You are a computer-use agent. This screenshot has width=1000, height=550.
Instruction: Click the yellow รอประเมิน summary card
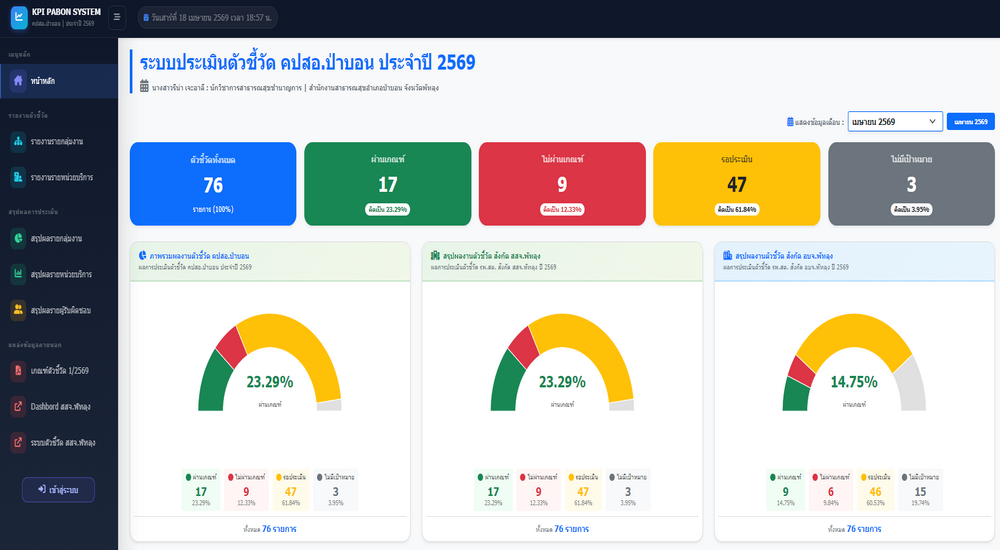(736, 183)
